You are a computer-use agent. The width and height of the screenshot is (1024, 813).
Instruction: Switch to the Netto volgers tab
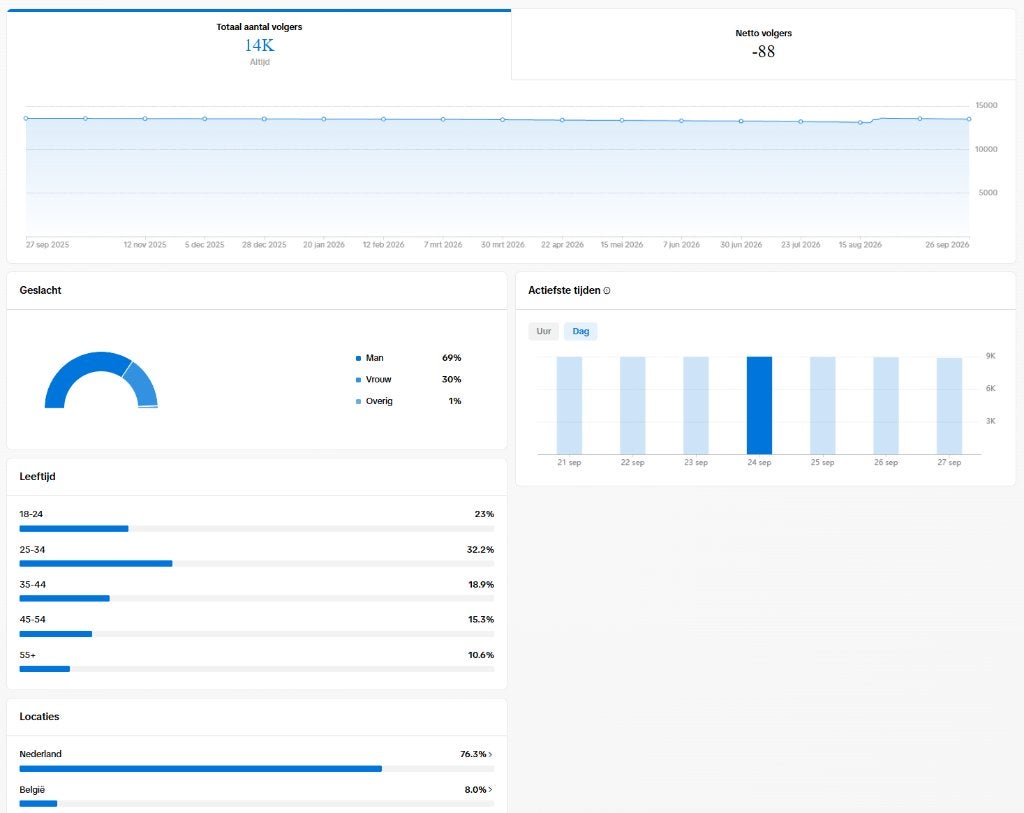(x=763, y=44)
